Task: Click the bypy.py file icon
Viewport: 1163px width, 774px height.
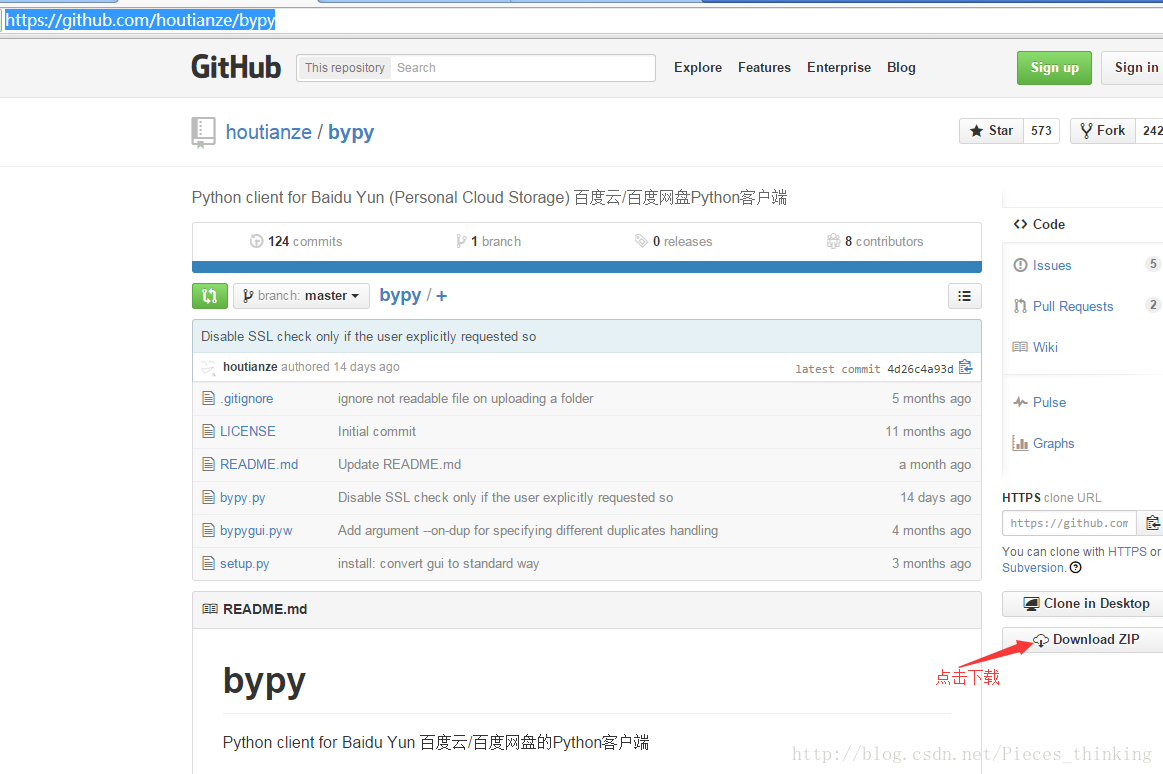Action: tap(208, 497)
